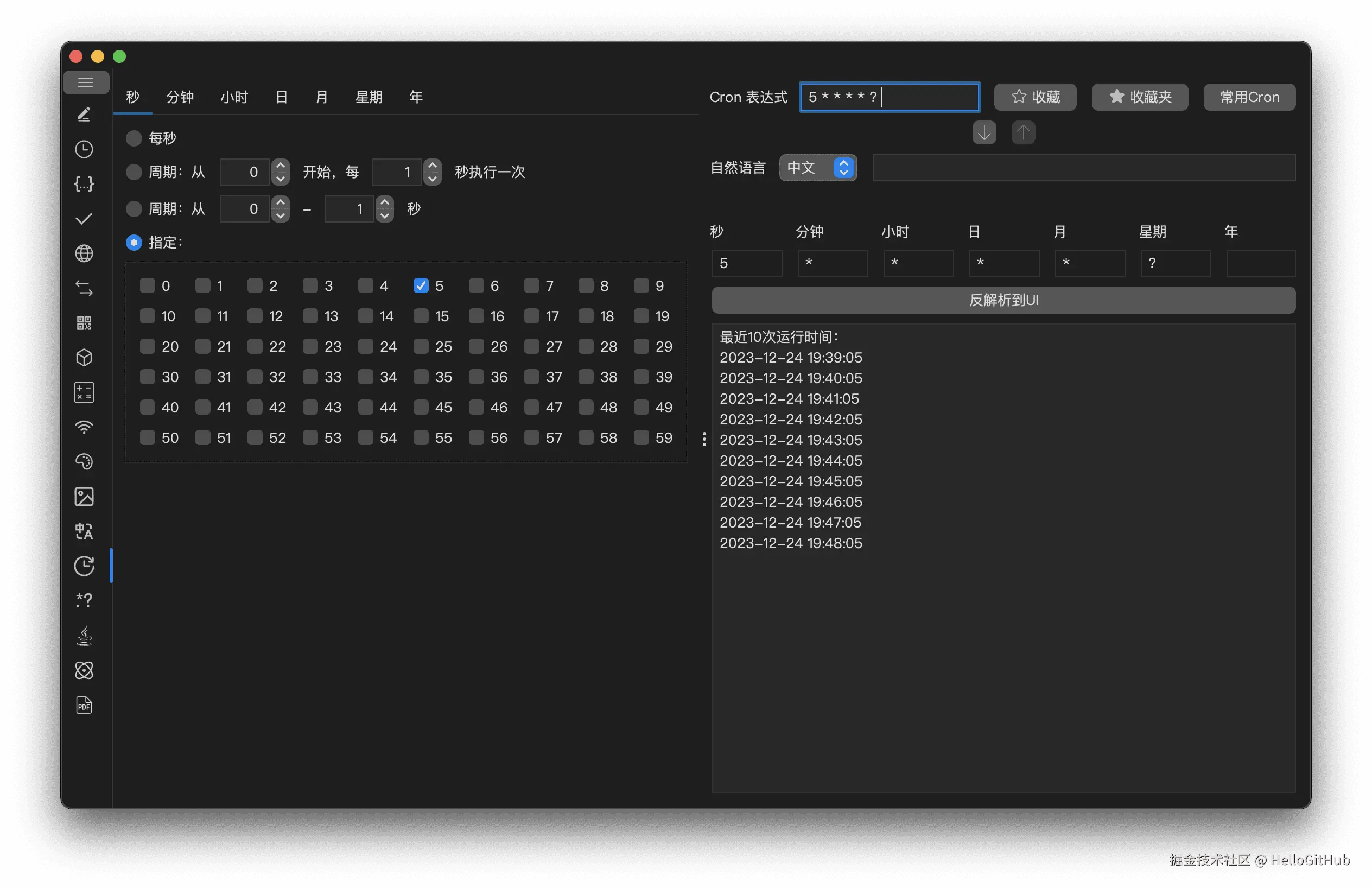The width and height of the screenshot is (1372, 889).
Task: Open the QR code tool in sidebar
Action: pos(84,323)
